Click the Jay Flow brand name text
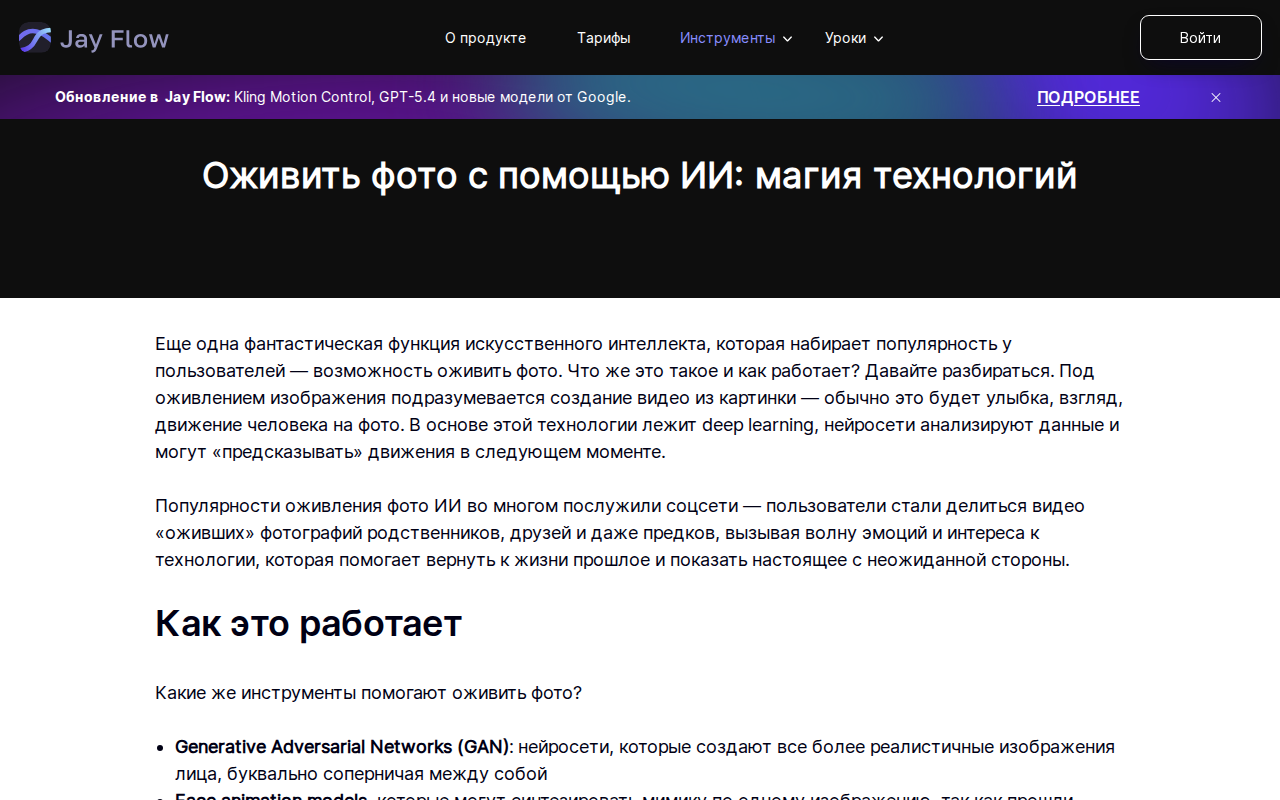Viewport: 1280px width, 800px height. coord(115,37)
